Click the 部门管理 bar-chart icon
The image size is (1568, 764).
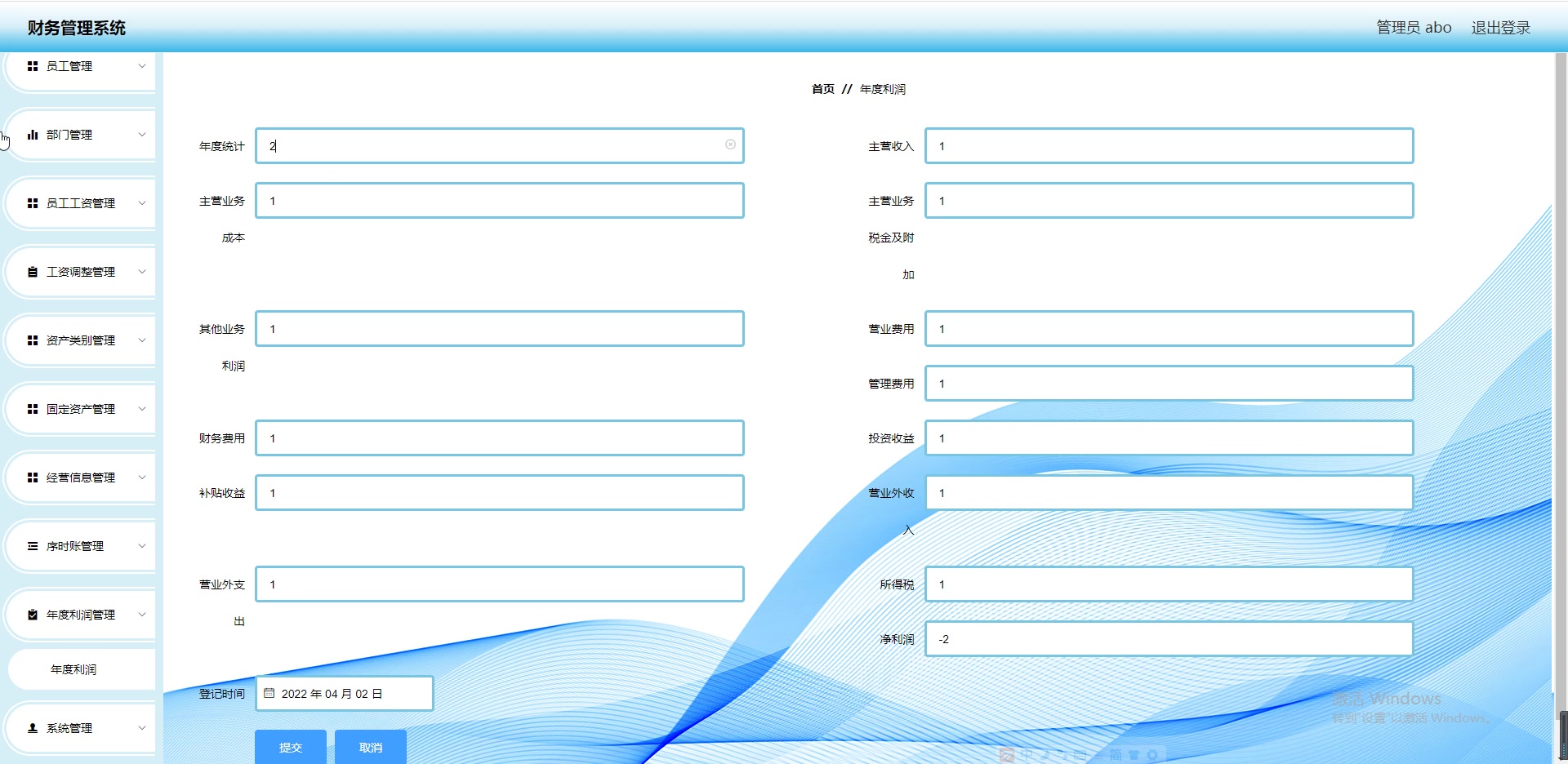[33, 135]
